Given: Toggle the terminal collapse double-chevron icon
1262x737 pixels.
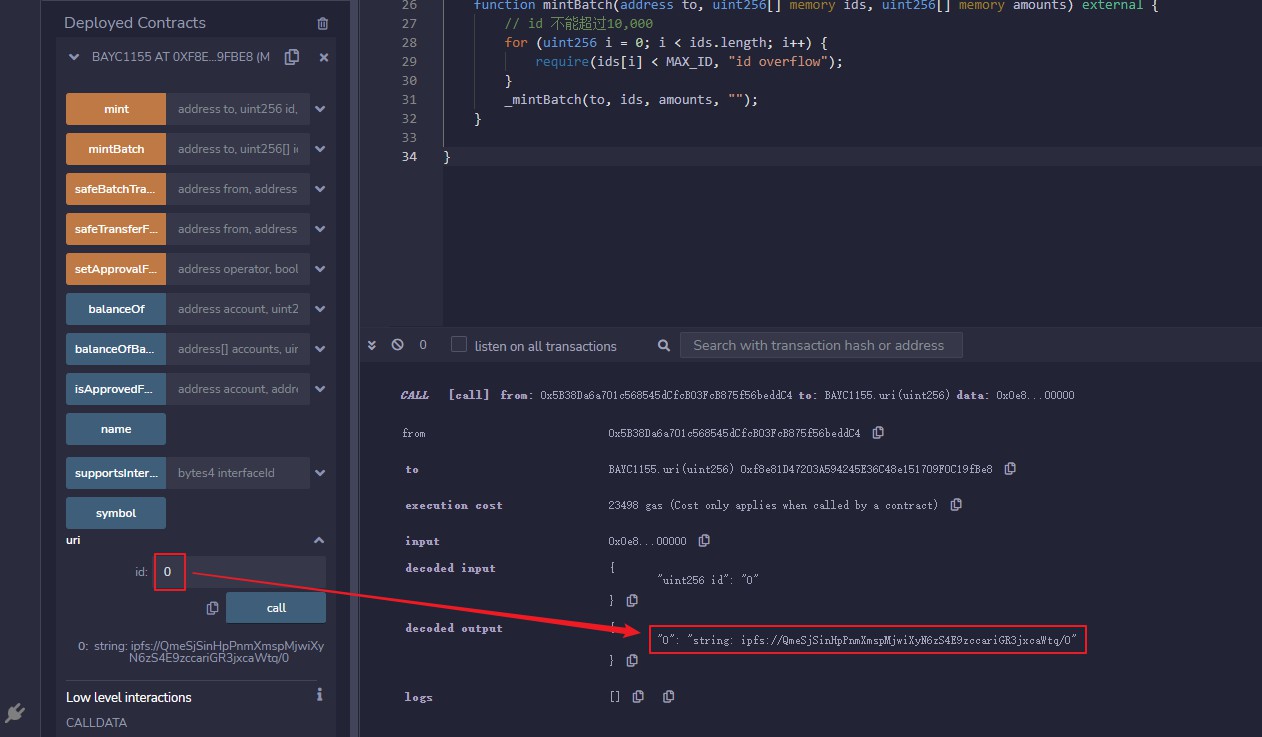Looking at the screenshot, I should (372, 345).
